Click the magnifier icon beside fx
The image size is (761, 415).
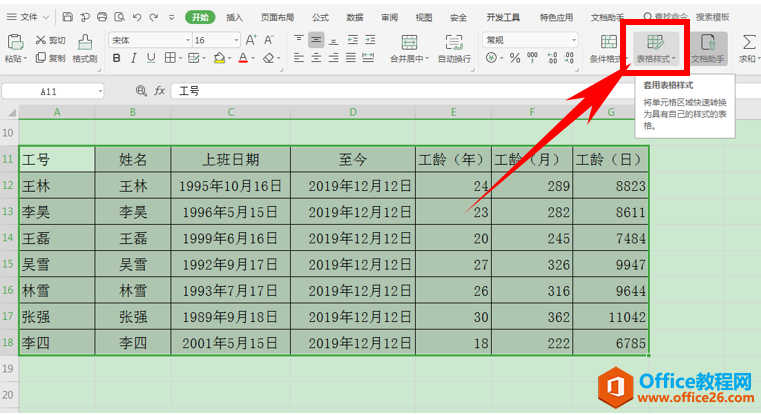[141, 91]
